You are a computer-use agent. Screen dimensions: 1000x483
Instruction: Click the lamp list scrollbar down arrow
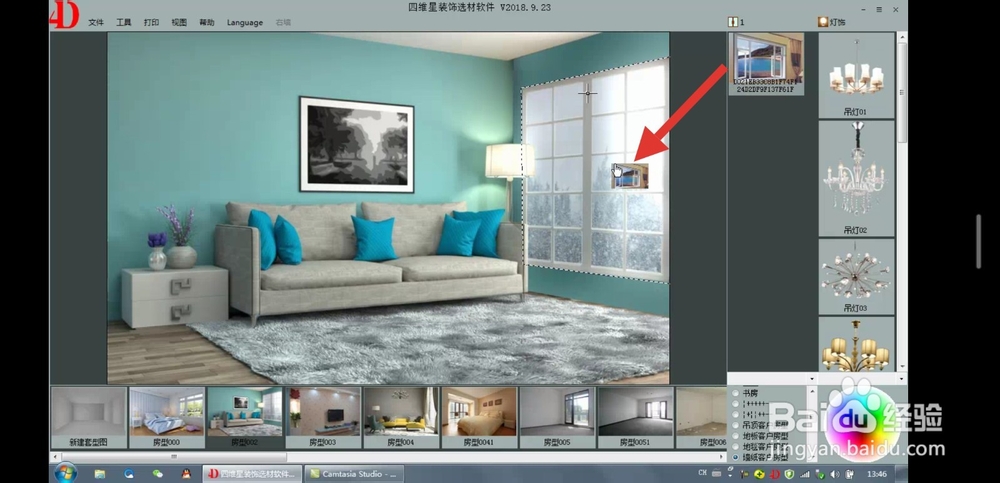click(902, 368)
